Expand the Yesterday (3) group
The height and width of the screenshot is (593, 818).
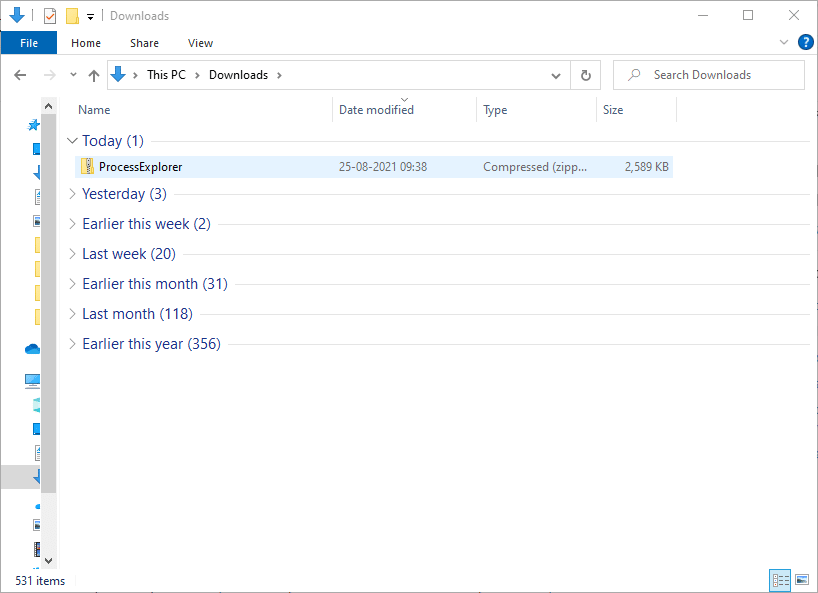tap(72, 194)
